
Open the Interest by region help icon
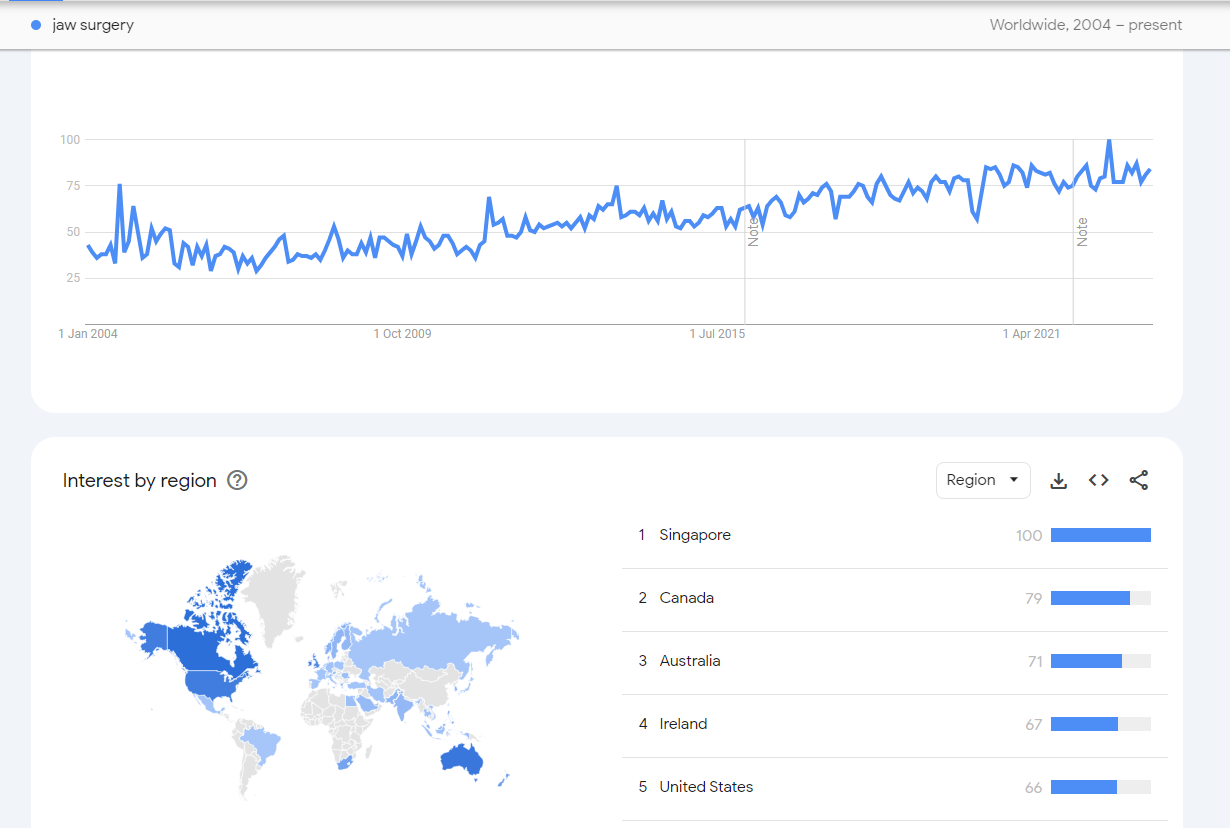pos(237,481)
